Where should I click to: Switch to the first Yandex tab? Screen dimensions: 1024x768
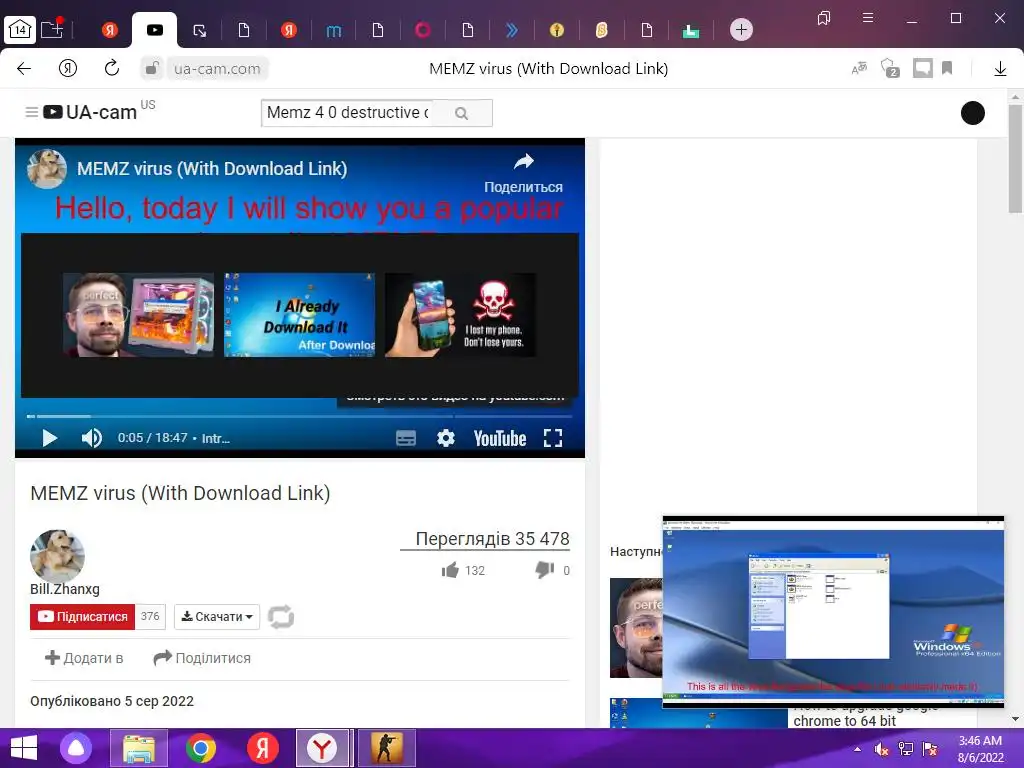110,29
